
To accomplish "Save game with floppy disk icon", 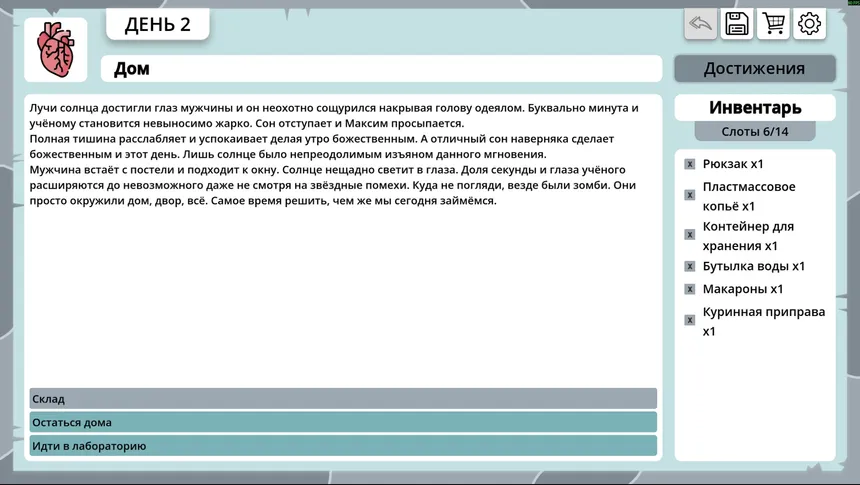I will click(x=737, y=24).
